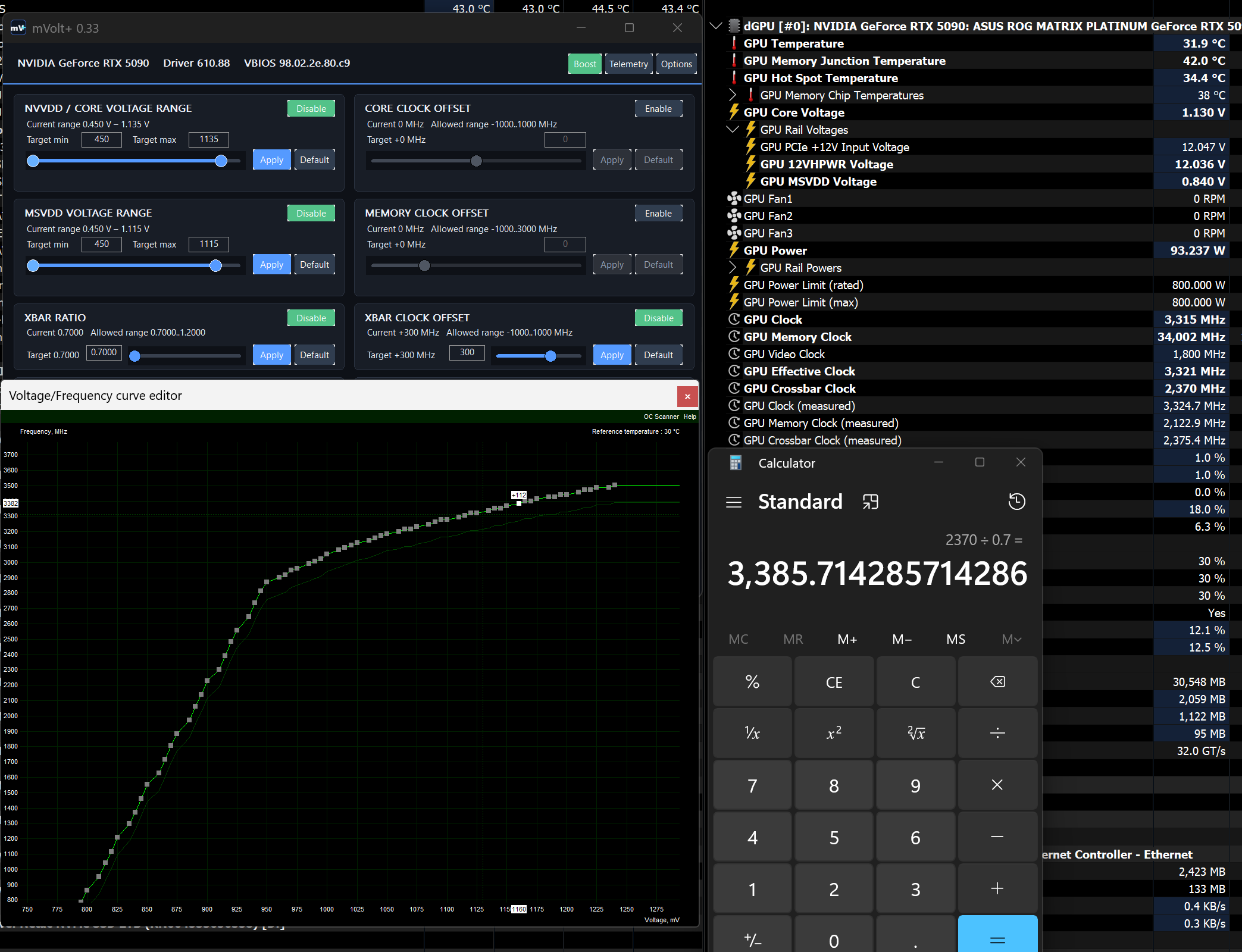The image size is (1242, 952).
Task: Click the Calculator multiply key
Action: tap(997, 785)
